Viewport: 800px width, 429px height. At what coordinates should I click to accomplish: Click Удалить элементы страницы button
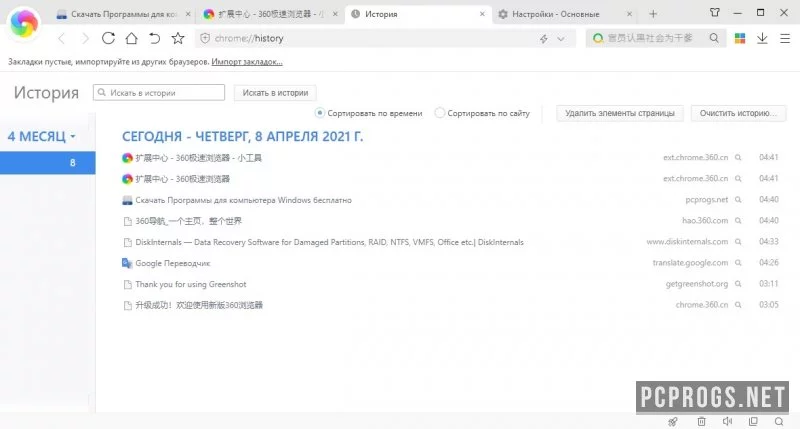pyautogui.click(x=619, y=113)
